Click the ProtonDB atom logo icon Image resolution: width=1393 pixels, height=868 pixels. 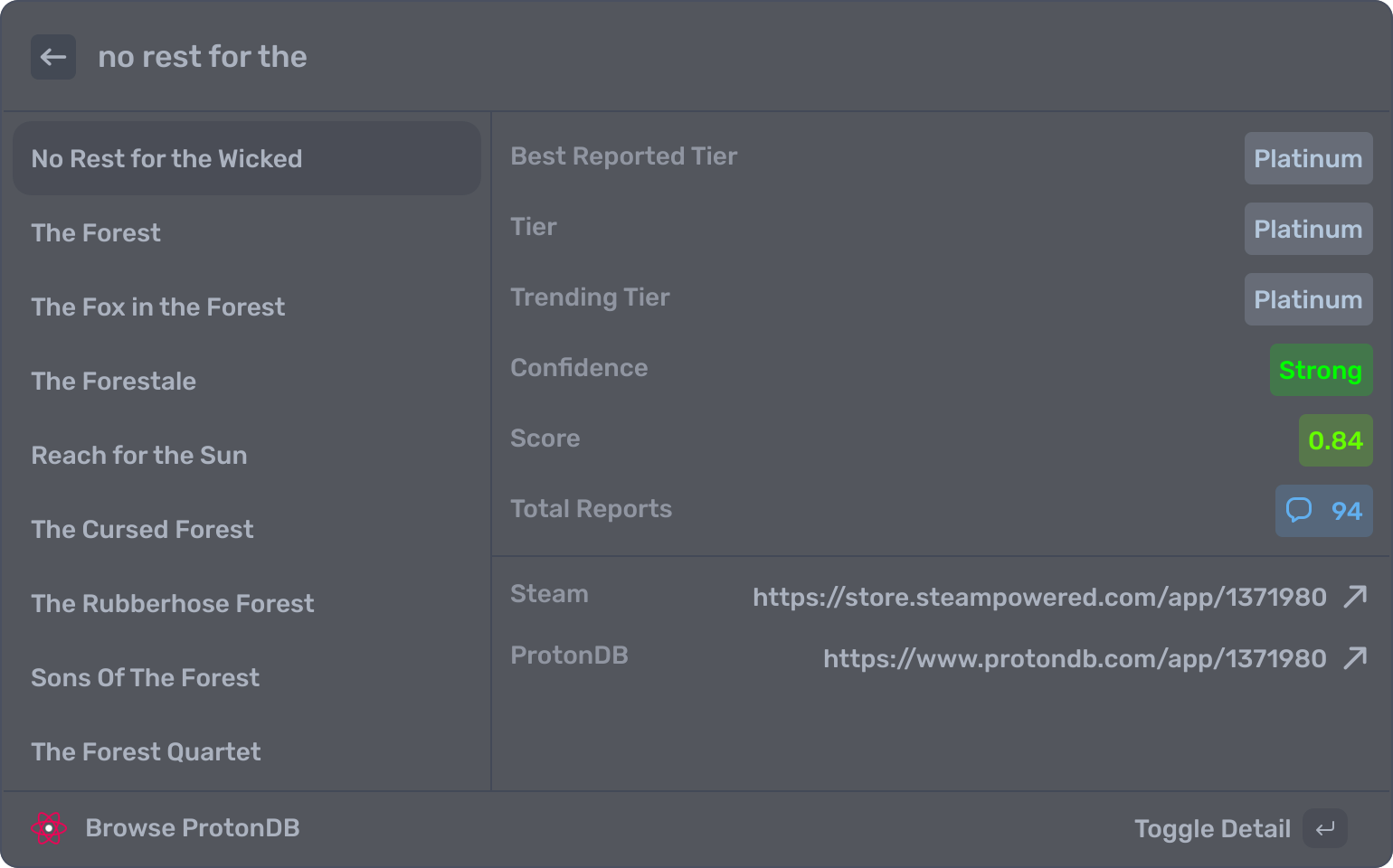pos(49,828)
